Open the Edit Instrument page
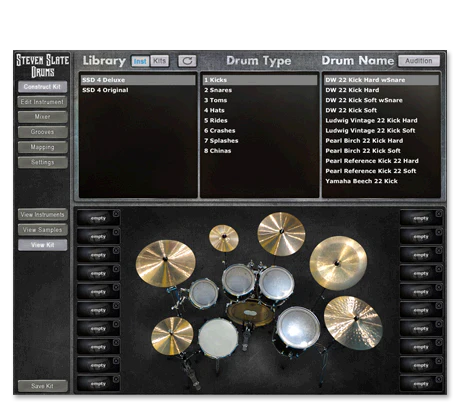 pos(43,102)
